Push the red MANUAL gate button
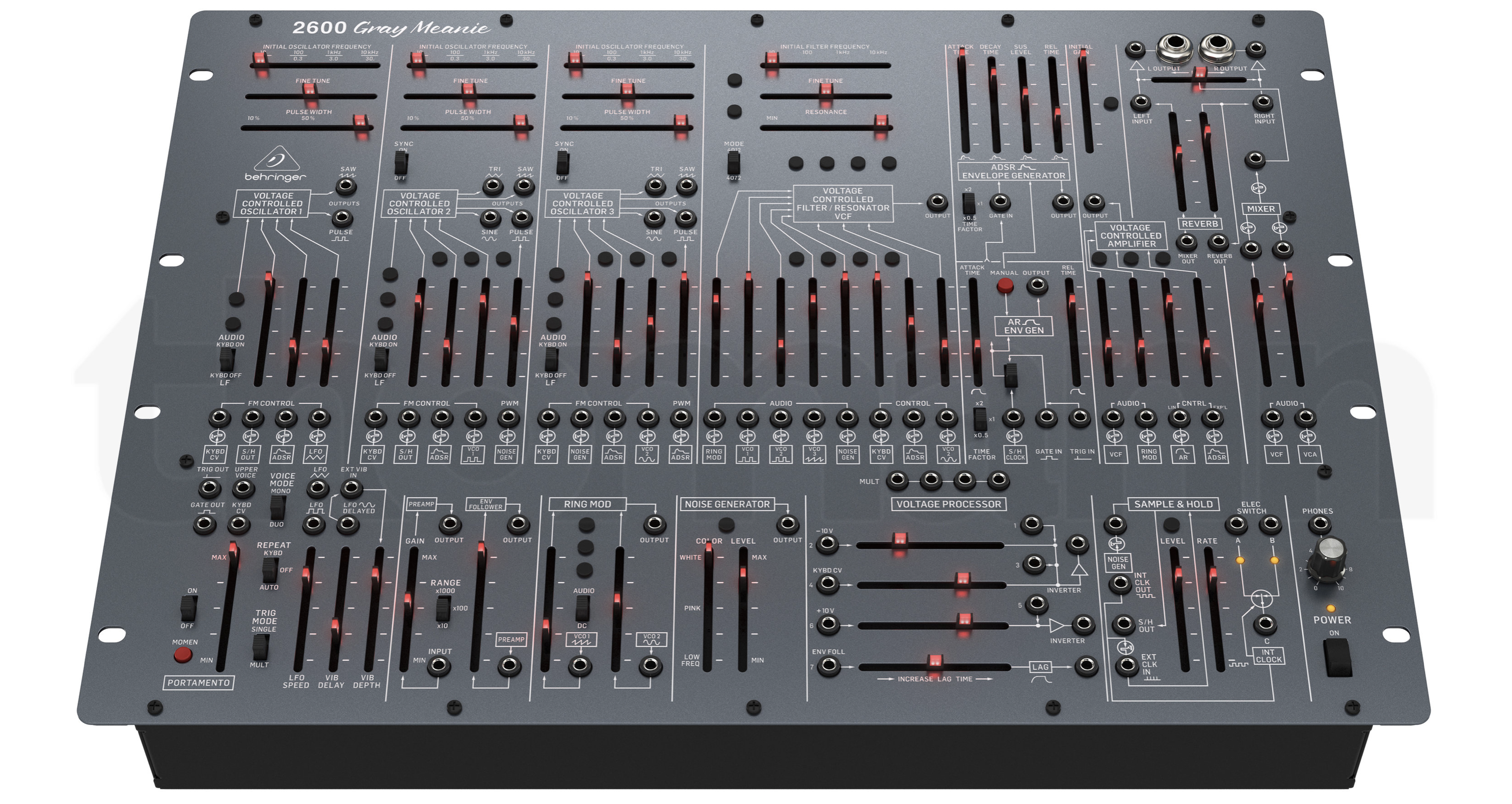The image size is (1512, 804). pos(1005,286)
